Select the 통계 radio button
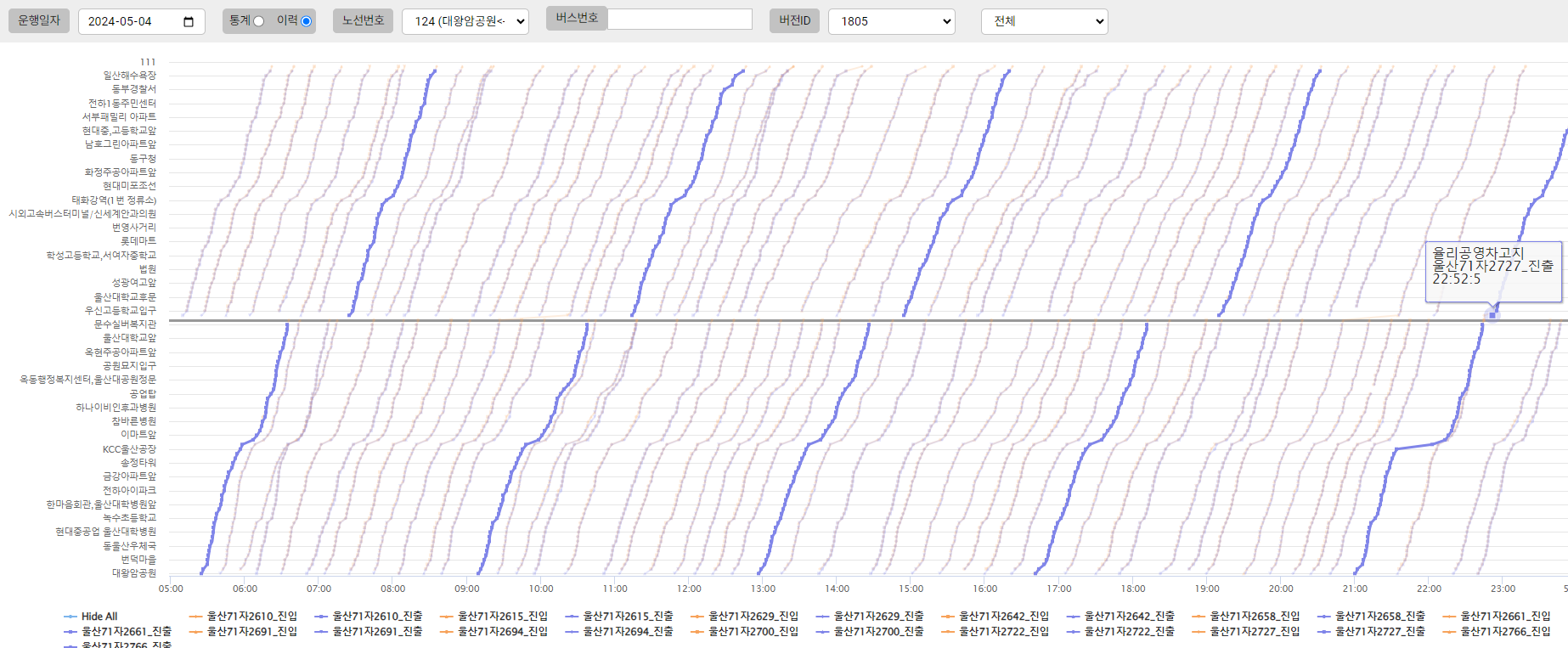The height and width of the screenshot is (648, 1568). [258, 21]
